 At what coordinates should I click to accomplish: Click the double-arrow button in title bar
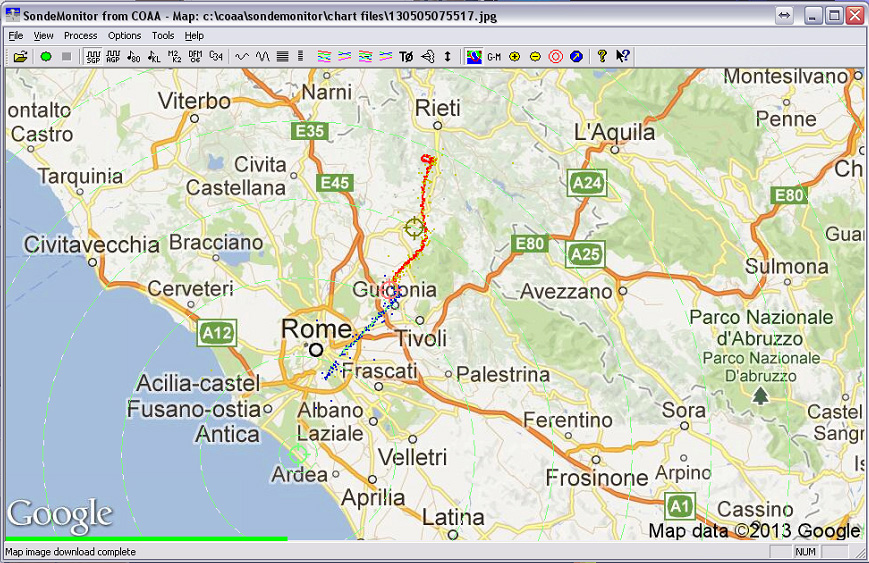784,15
